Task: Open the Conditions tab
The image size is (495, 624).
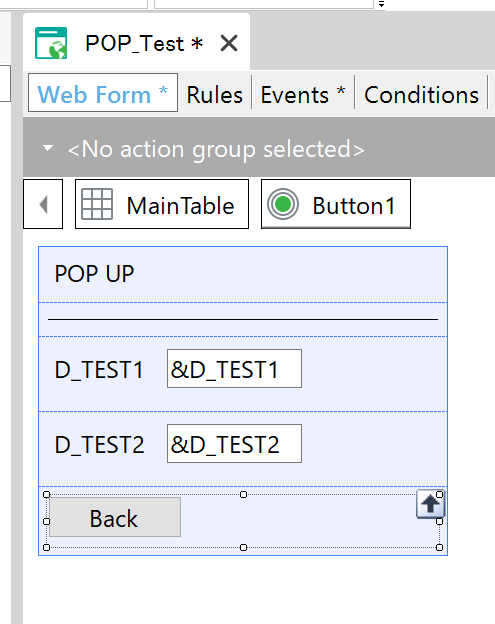Action: [421, 95]
